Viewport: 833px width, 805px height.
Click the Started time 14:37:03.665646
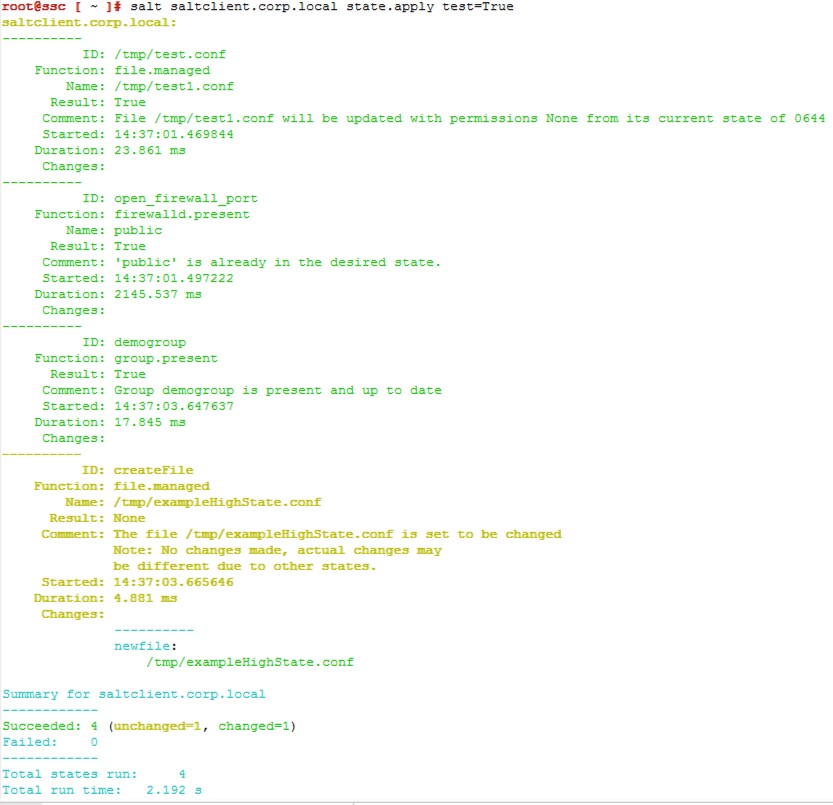173,582
